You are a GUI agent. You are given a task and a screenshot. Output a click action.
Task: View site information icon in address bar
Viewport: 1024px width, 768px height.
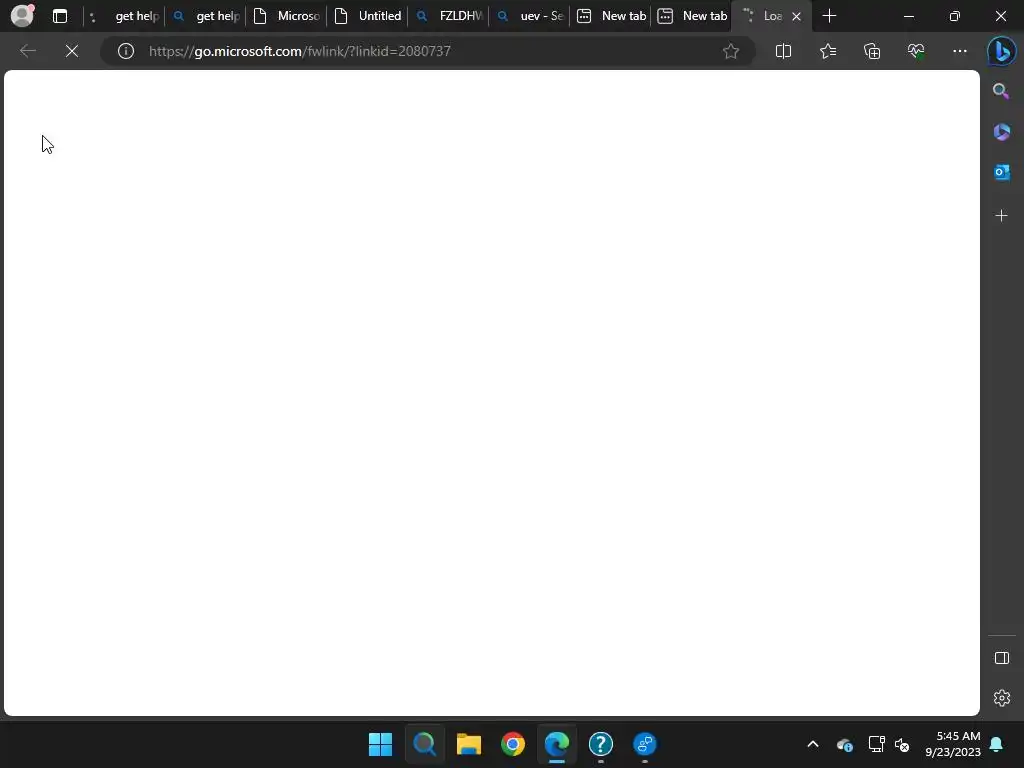(x=126, y=51)
